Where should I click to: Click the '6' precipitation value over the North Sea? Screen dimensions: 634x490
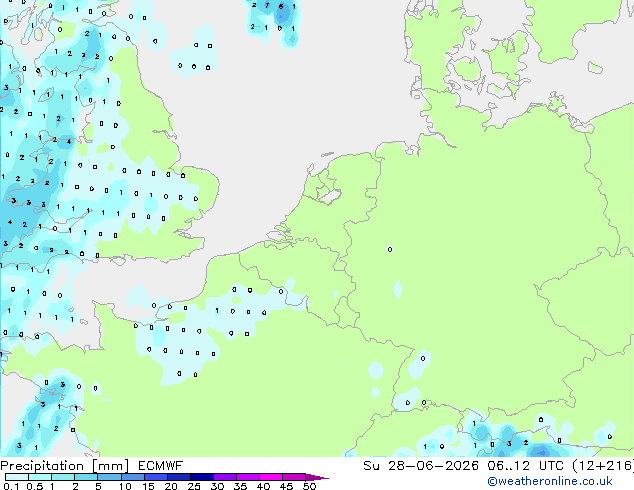(281, 7)
